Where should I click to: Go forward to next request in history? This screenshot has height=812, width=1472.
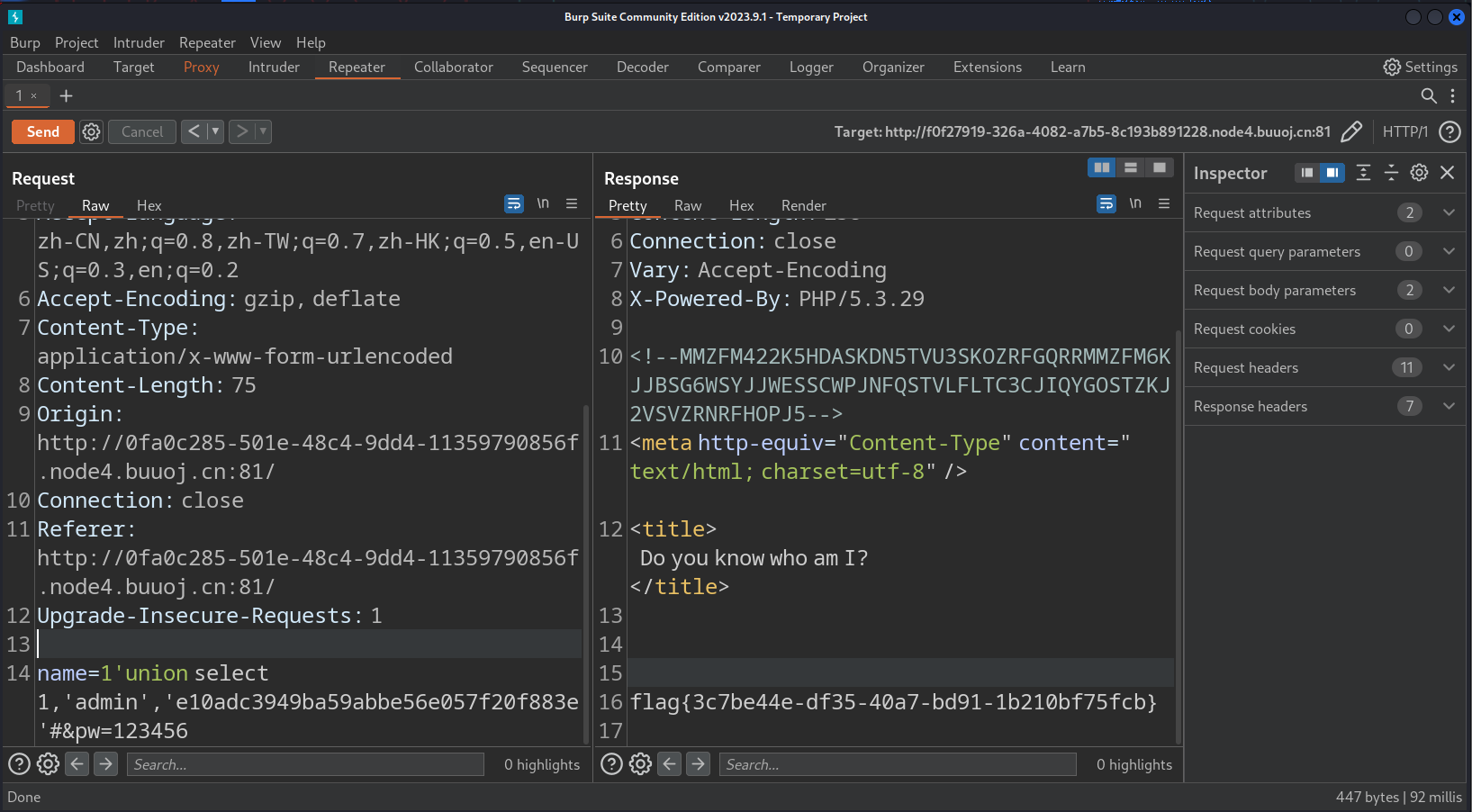coord(241,131)
